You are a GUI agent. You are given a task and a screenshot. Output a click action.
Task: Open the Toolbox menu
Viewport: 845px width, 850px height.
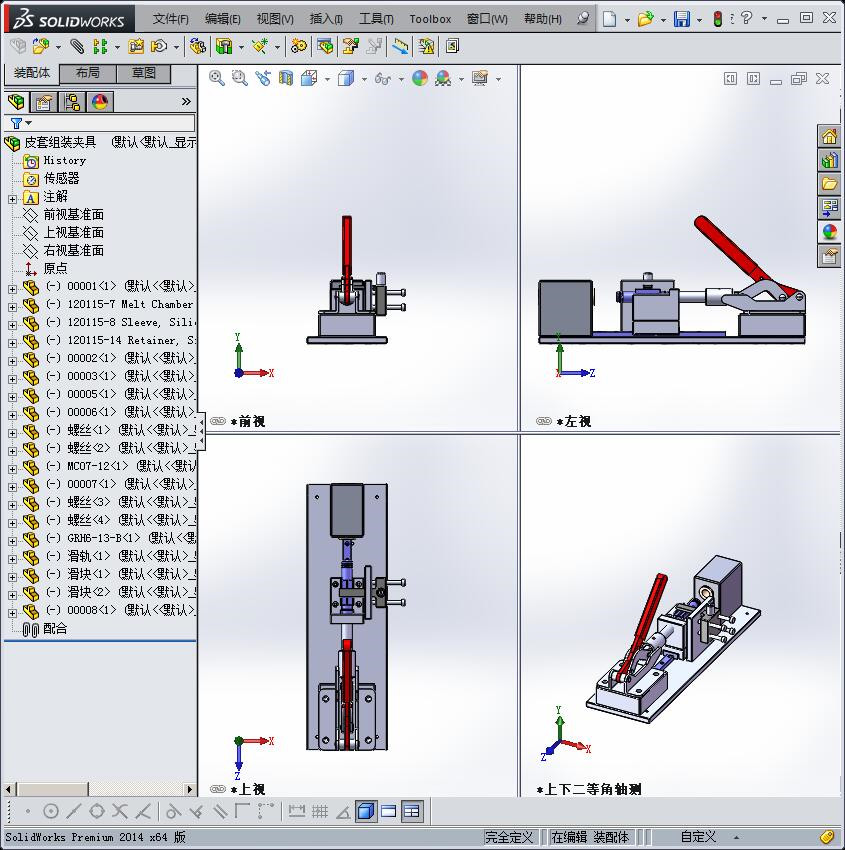[x=430, y=19]
